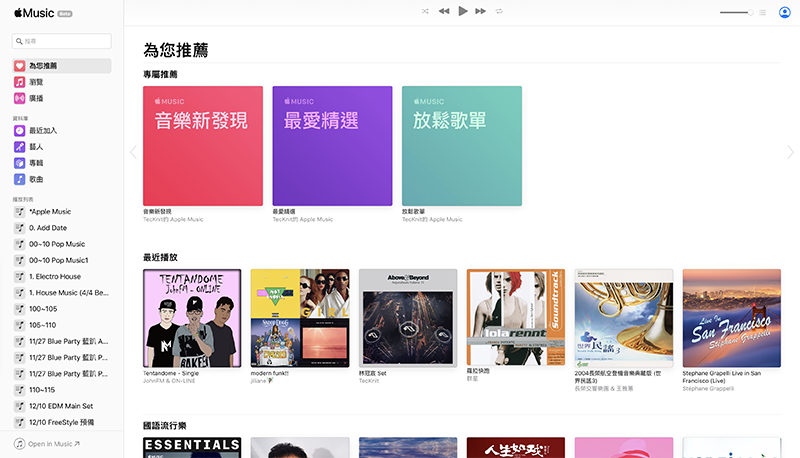Select the Radio (廣播) broadcast icon

[20, 98]
